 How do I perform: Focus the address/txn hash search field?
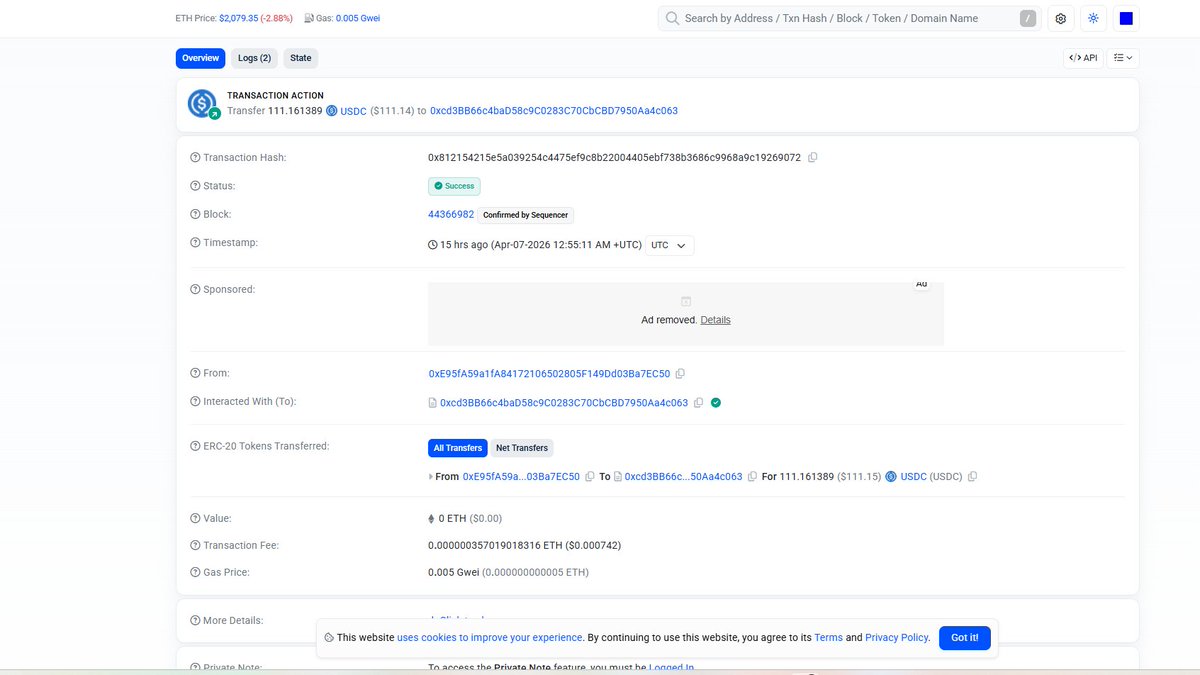tap(849, 18)
